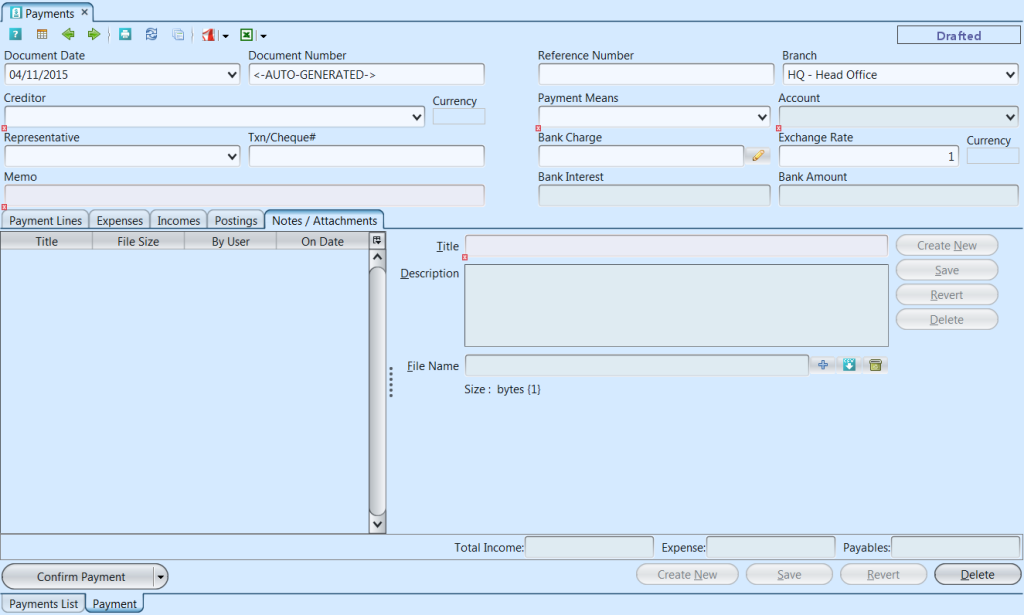The height and width of the screenshot is (615, 1024).
Task: Switch to the Payments List bottom tab
Action: pos(43,604)
